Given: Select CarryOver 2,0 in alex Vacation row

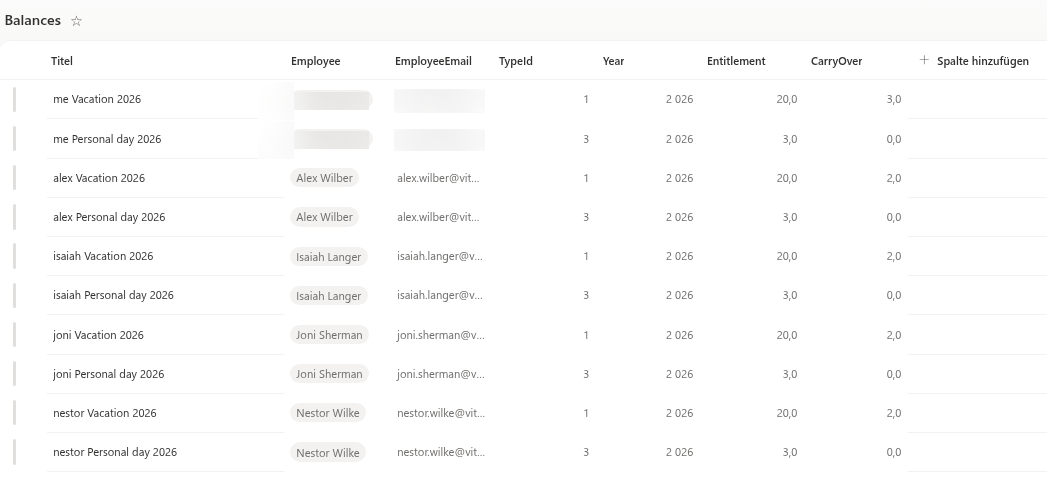Looking at the screenshot, I should click(x=893, y=178).
